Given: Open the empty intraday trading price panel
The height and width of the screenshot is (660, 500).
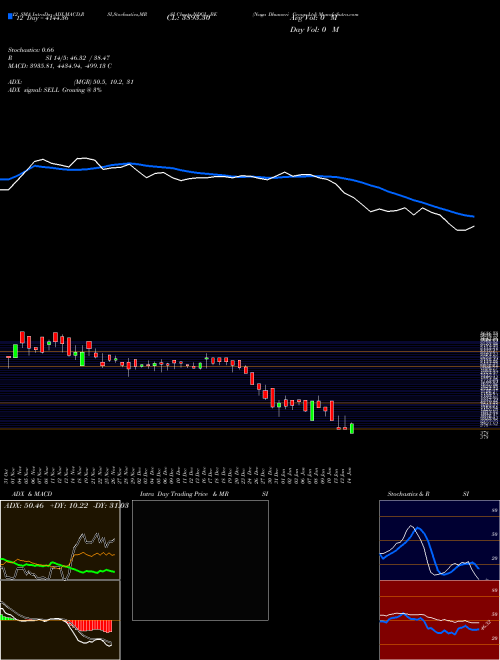Looking at the screenshot, I should coord(200,560).
